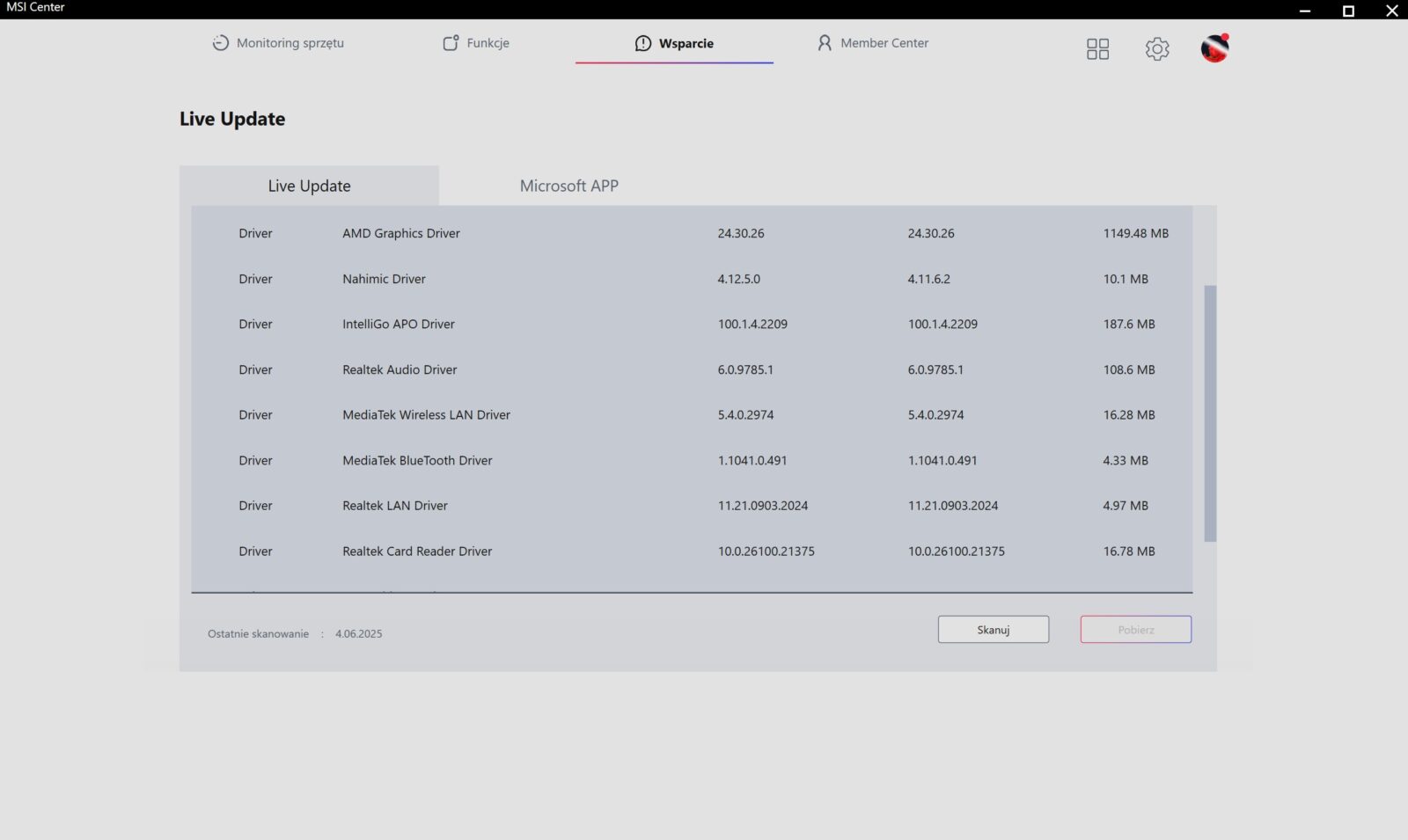Select the AMD Graphics Driver row

pyautogui.click(x=401, y=233)
